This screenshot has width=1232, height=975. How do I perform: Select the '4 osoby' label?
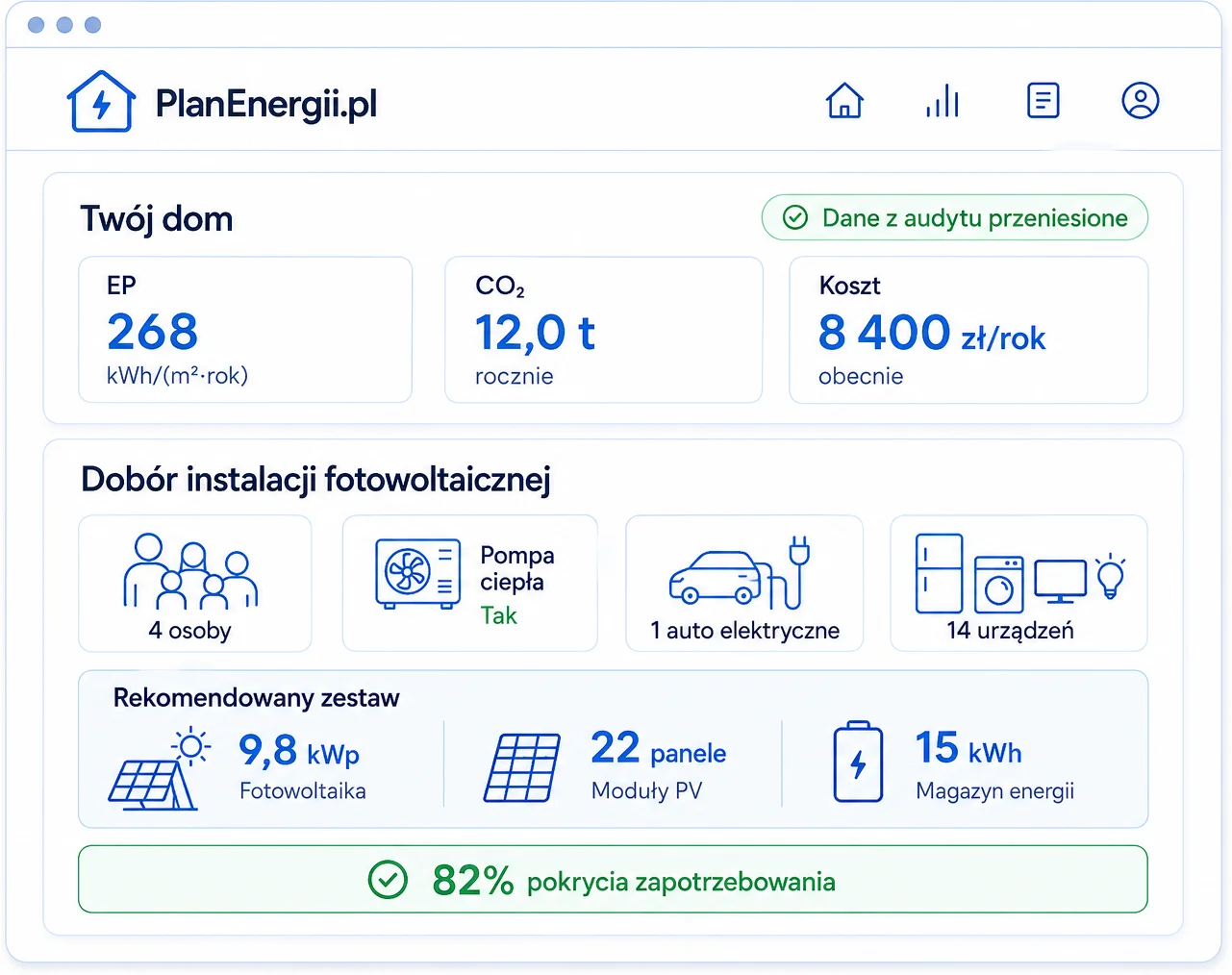190,631
